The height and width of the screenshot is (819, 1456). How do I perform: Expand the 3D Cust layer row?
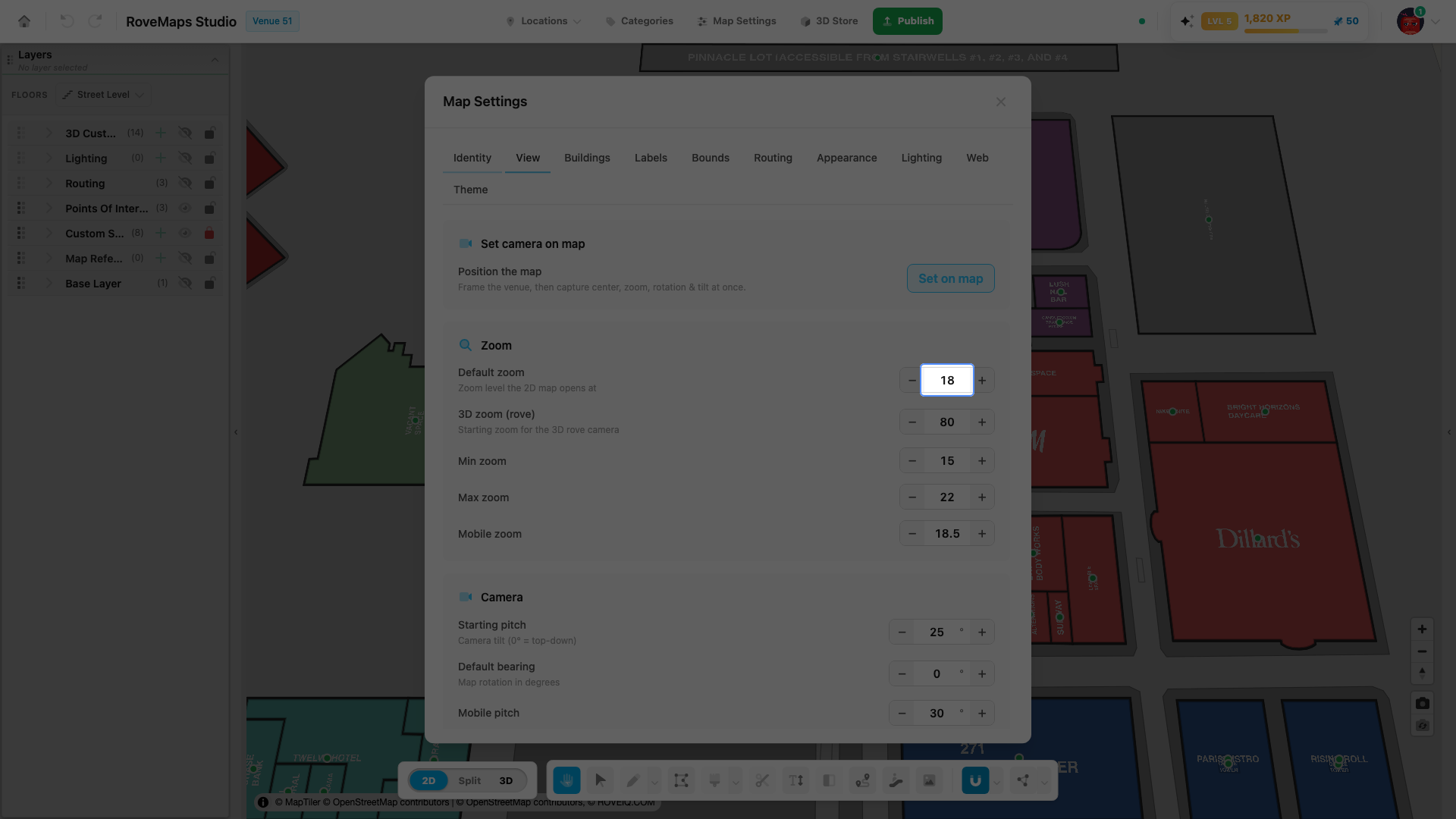49,133
